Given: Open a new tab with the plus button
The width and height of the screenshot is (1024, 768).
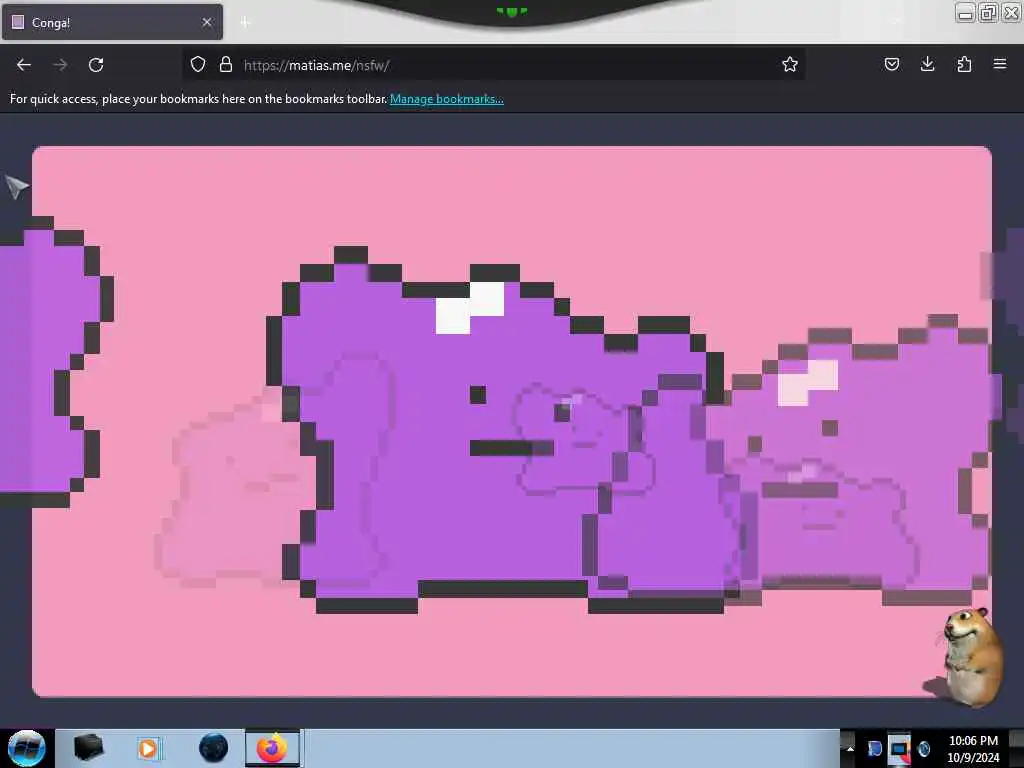Looking at the screenshot, I should coord(245,22).
